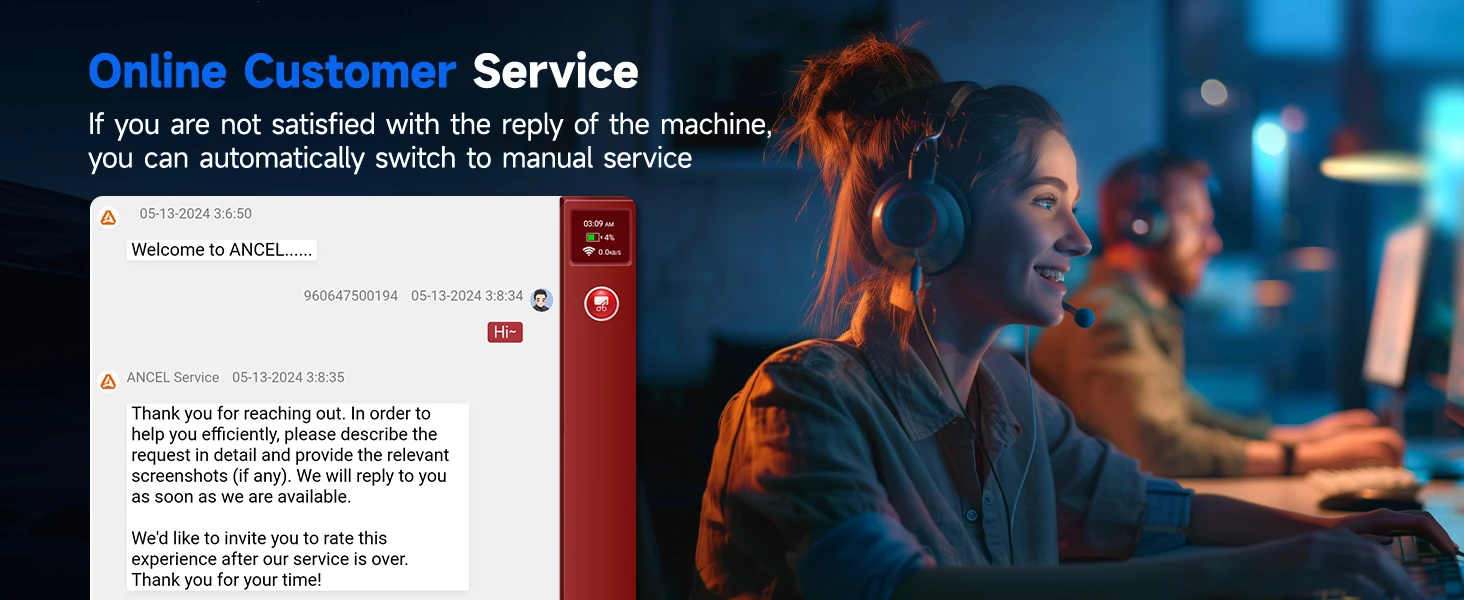The image size is (1464, 600).
Task: Click the timestamp 05-13-2024 3:8:34
Action: [x=467, y=296]
